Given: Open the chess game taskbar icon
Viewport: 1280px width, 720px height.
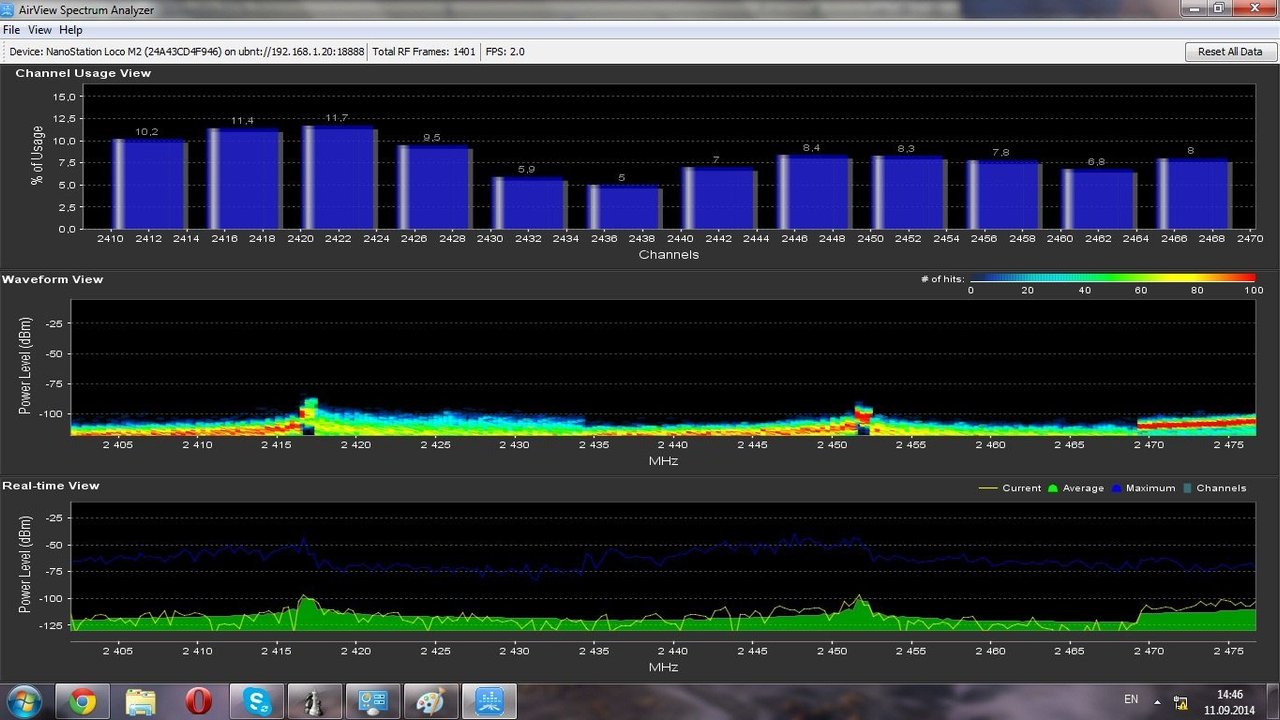Looking at the screenshot, I should [315, 702].
